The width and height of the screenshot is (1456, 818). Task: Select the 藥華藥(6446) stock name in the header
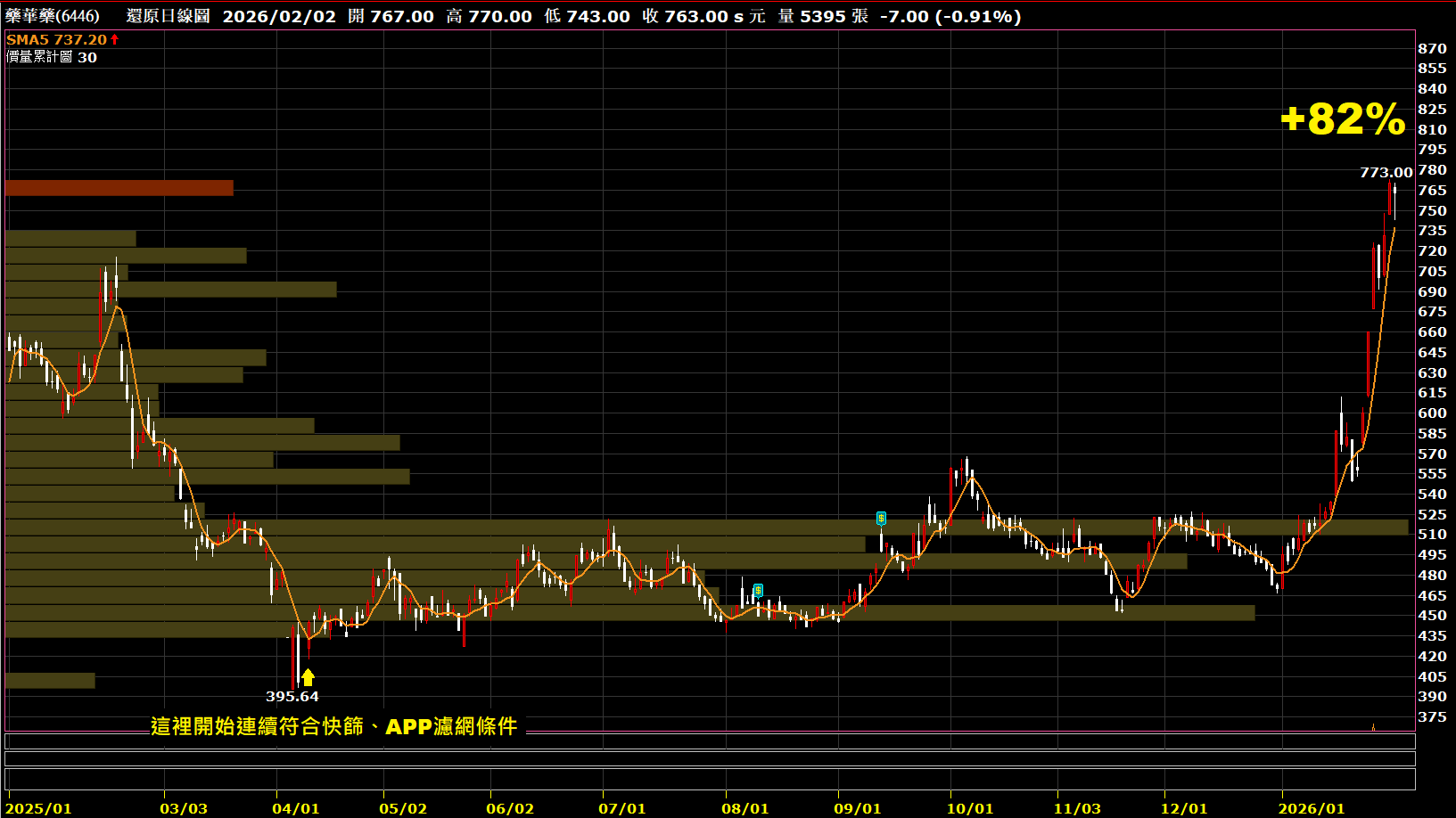click(53, 16)
